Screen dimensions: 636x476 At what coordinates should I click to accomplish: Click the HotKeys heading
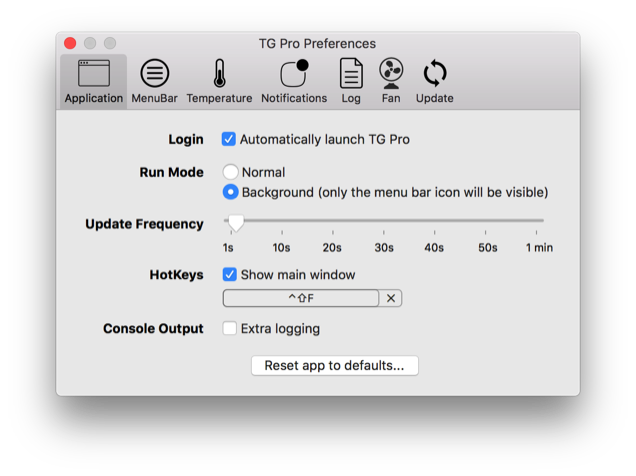pyautogui.click(x=176, y=274)
